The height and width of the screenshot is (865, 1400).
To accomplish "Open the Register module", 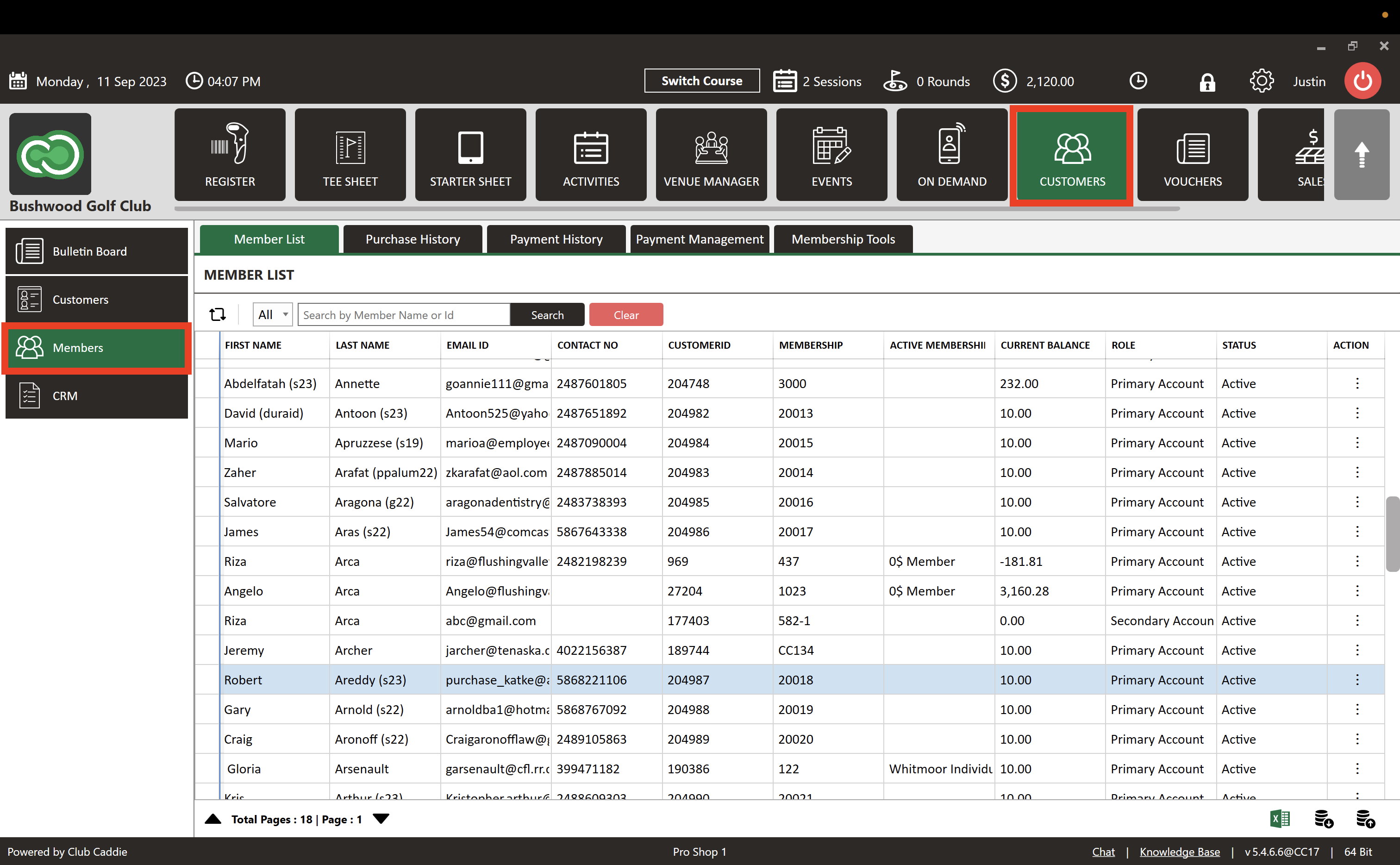I will coord(229,155).
